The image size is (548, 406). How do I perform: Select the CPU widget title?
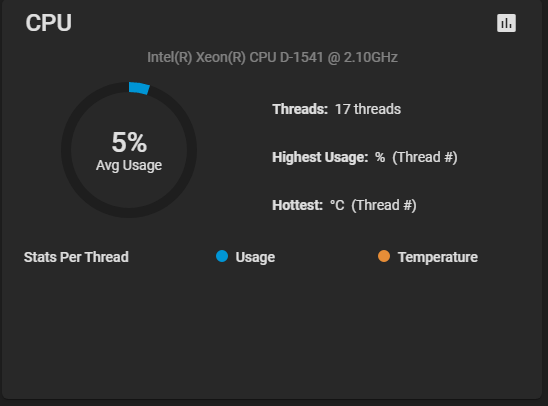coord(49,23)
